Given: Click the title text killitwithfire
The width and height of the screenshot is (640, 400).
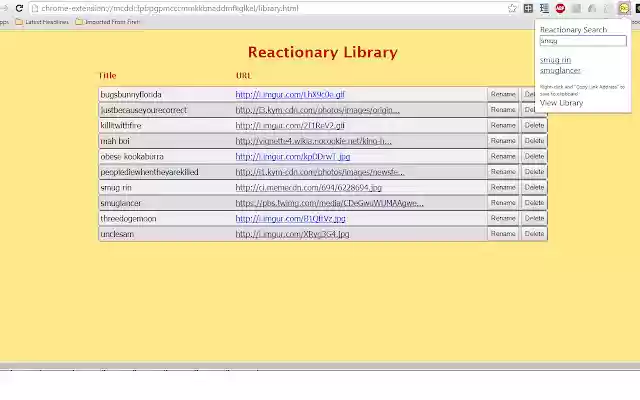Looking at the screenshot, I should point(121,126).
